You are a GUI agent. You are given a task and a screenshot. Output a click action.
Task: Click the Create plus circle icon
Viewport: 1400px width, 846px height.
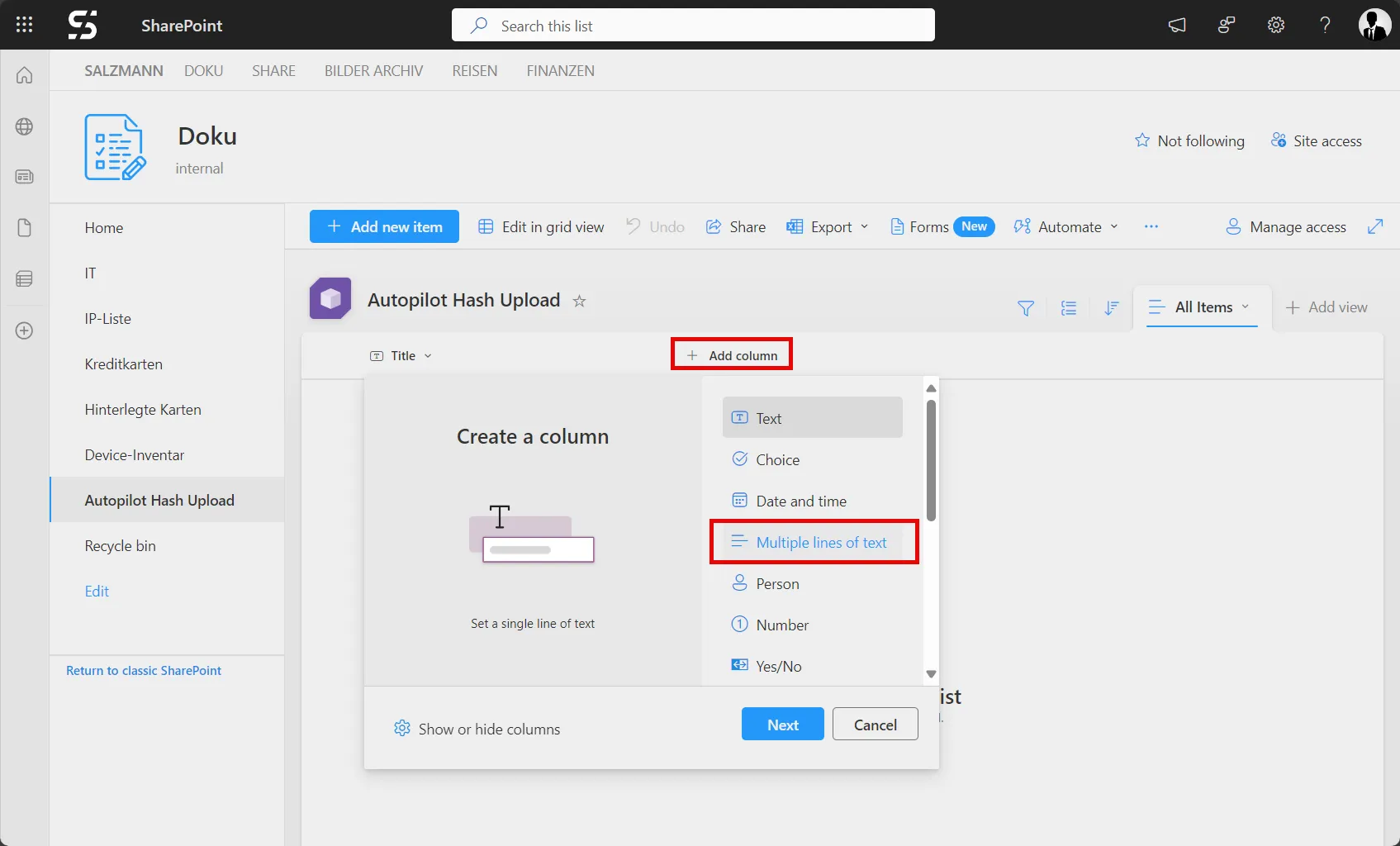[x=25, y=330]
